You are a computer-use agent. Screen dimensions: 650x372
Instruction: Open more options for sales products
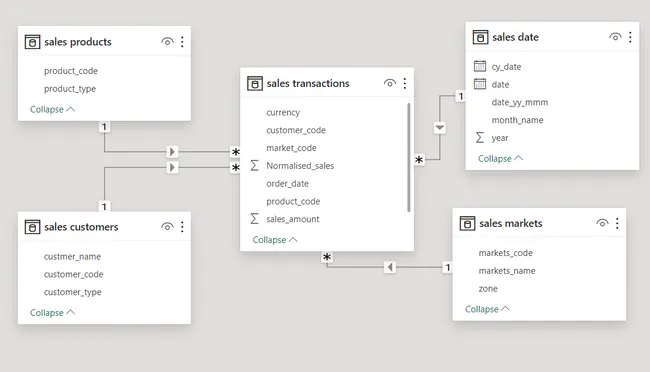182,42
